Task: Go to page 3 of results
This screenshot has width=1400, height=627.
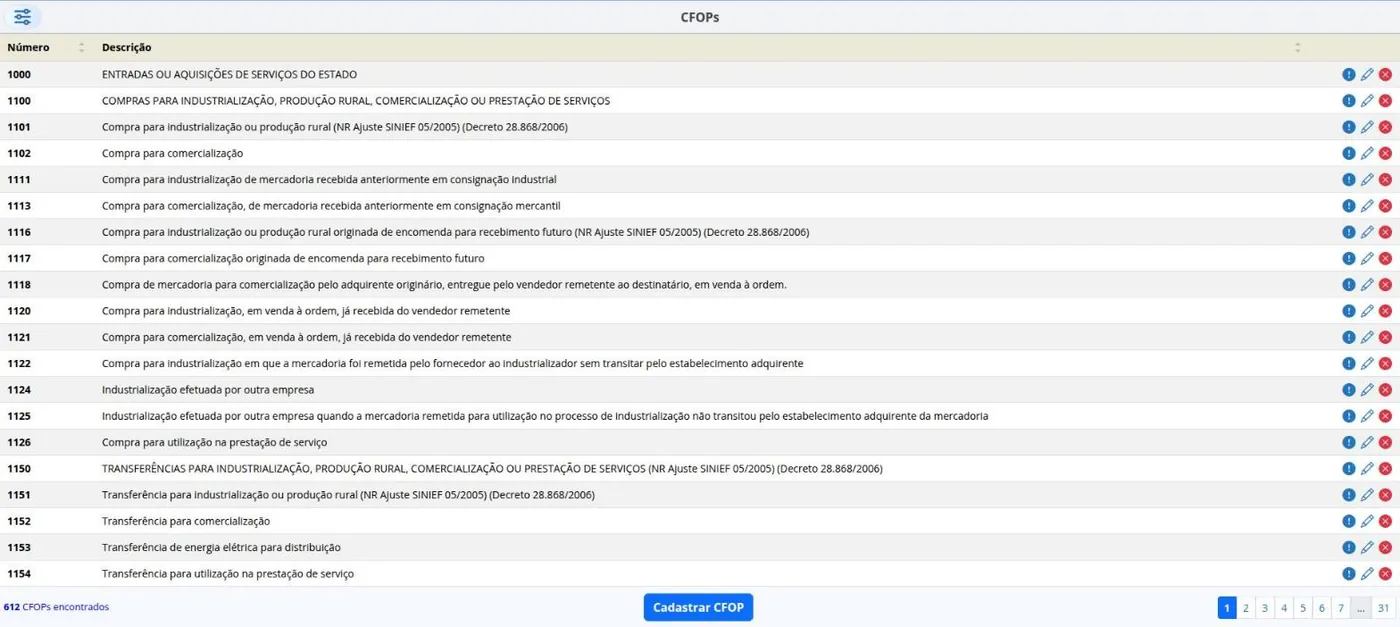Action: pos(1265,608)
